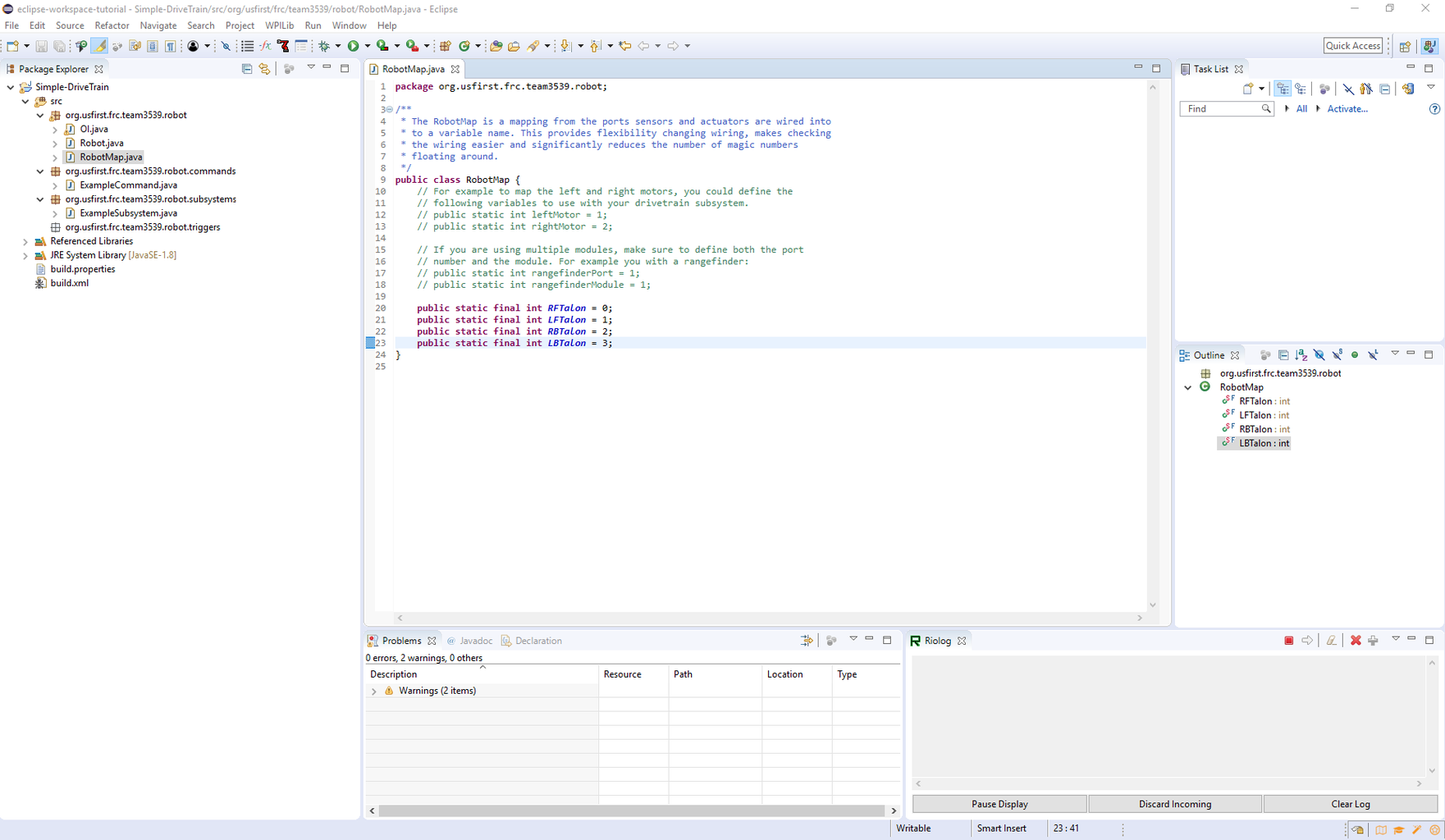Save the current file using toolbar icon
The image size is (1445, 840).
(x=39, y=46)
